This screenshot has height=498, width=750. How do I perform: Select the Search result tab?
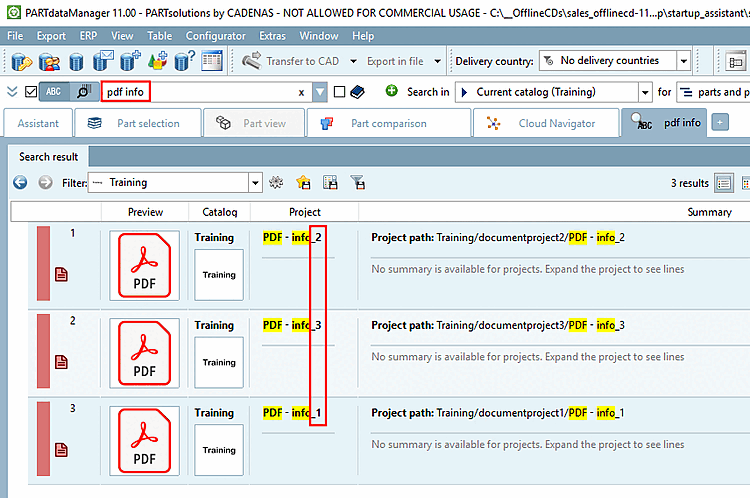(x=48, y=156)
